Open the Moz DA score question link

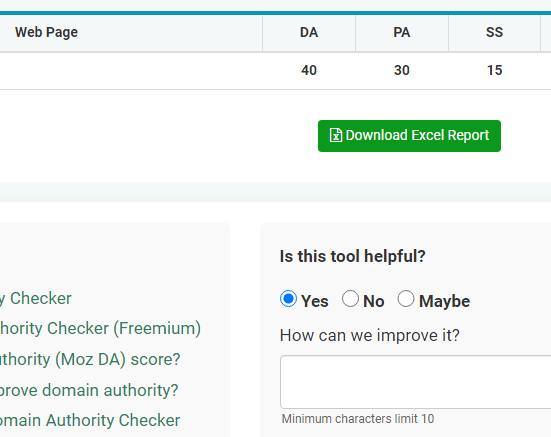(90, 359)
